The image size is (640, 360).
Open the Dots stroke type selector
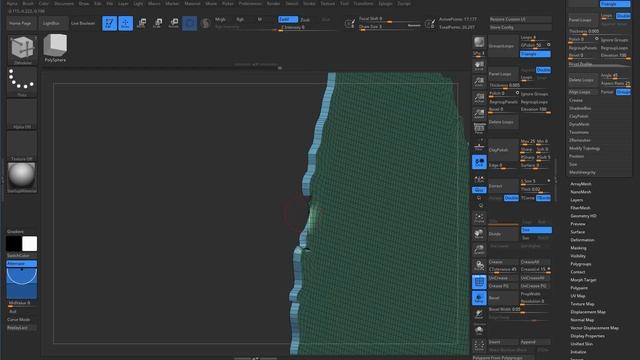[x=22, y=82]
